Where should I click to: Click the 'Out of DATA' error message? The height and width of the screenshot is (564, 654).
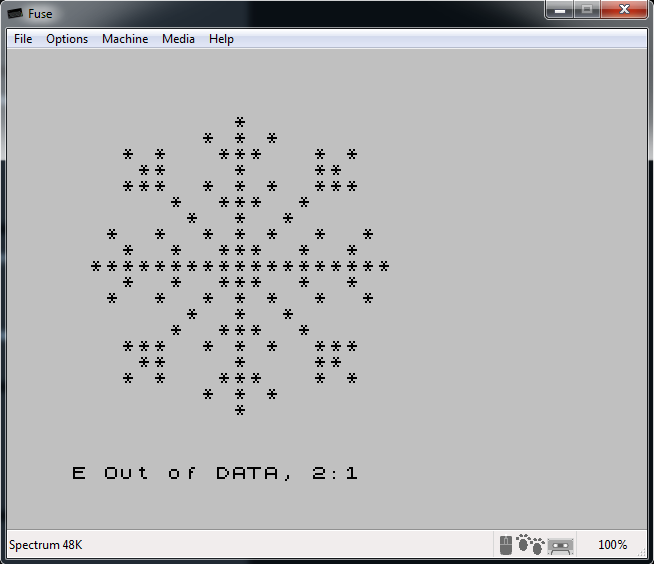point(215,473)
